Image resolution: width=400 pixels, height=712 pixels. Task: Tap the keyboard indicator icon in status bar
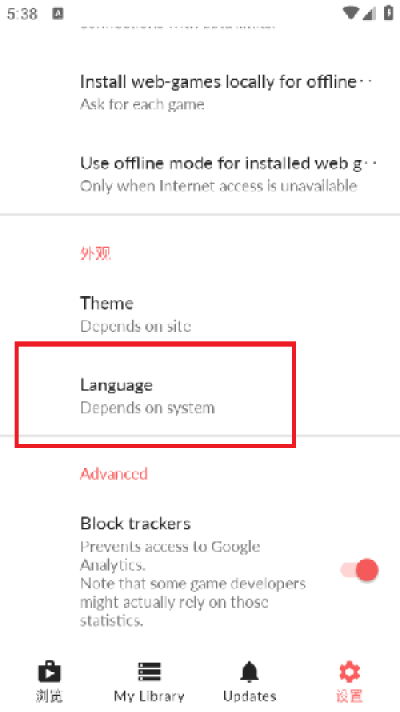point(58,14)
